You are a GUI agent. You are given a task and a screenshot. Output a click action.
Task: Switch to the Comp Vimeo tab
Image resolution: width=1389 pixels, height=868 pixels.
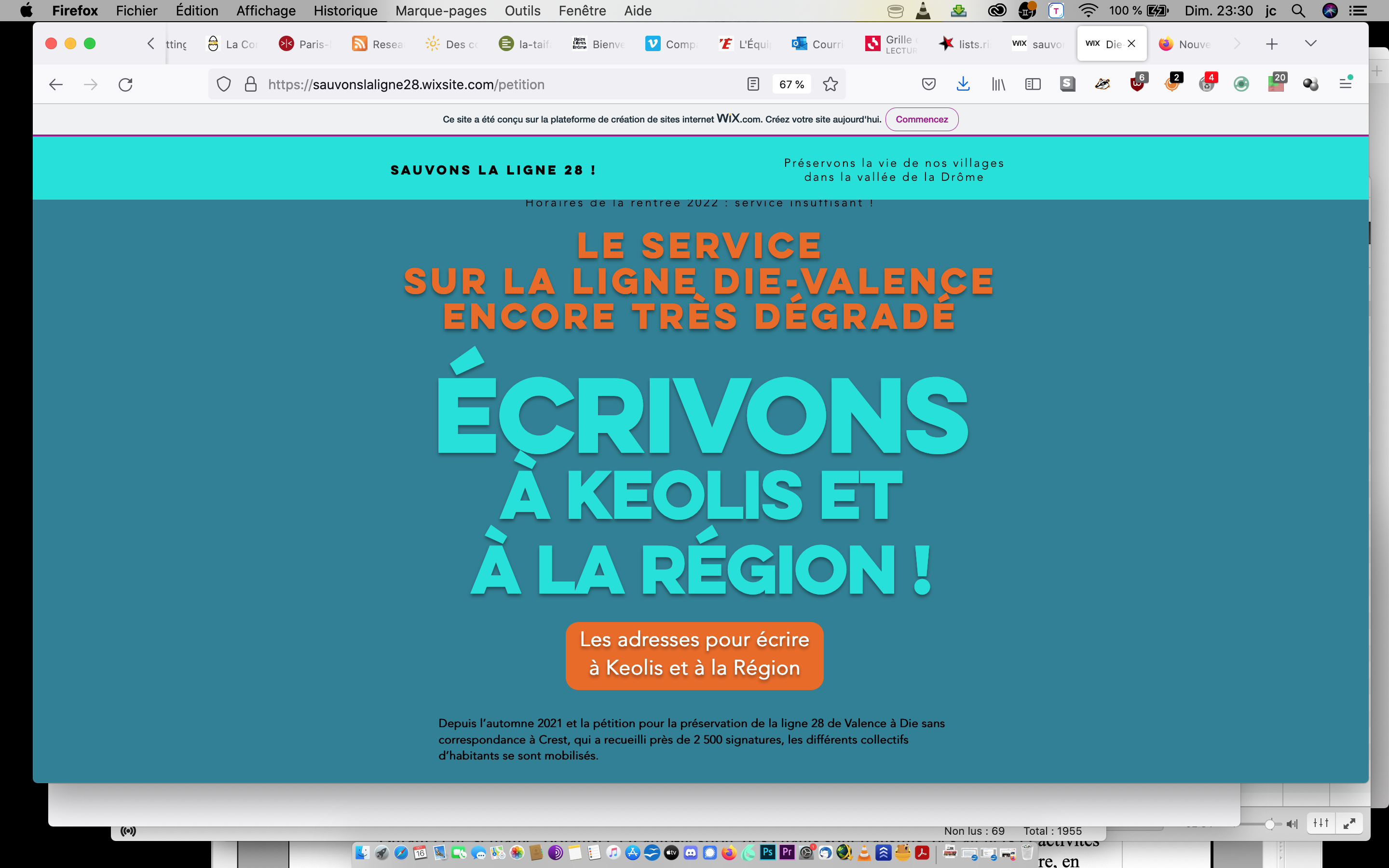point(672,43)
